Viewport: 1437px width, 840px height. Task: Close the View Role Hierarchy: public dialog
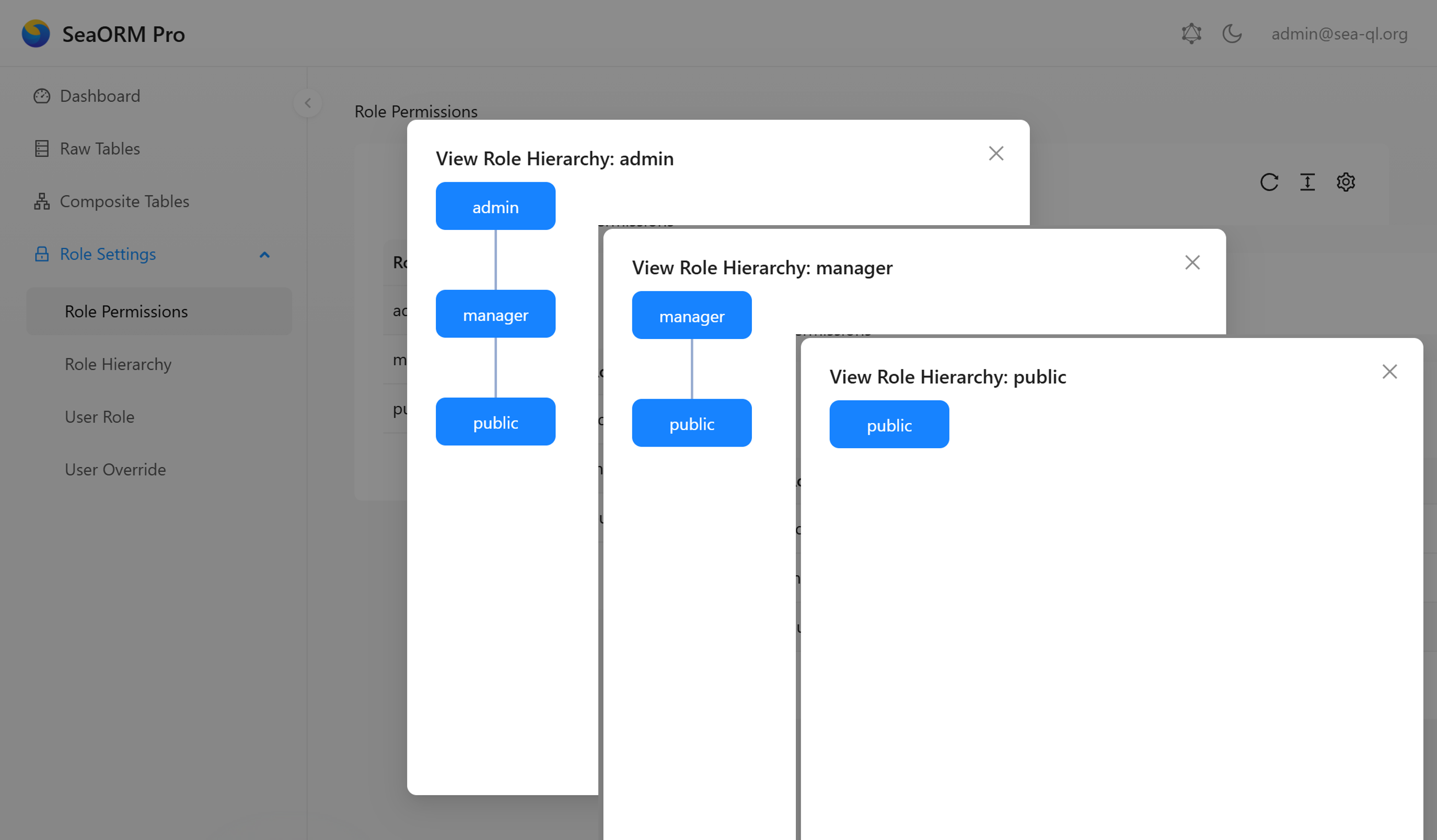point(1389,371)
